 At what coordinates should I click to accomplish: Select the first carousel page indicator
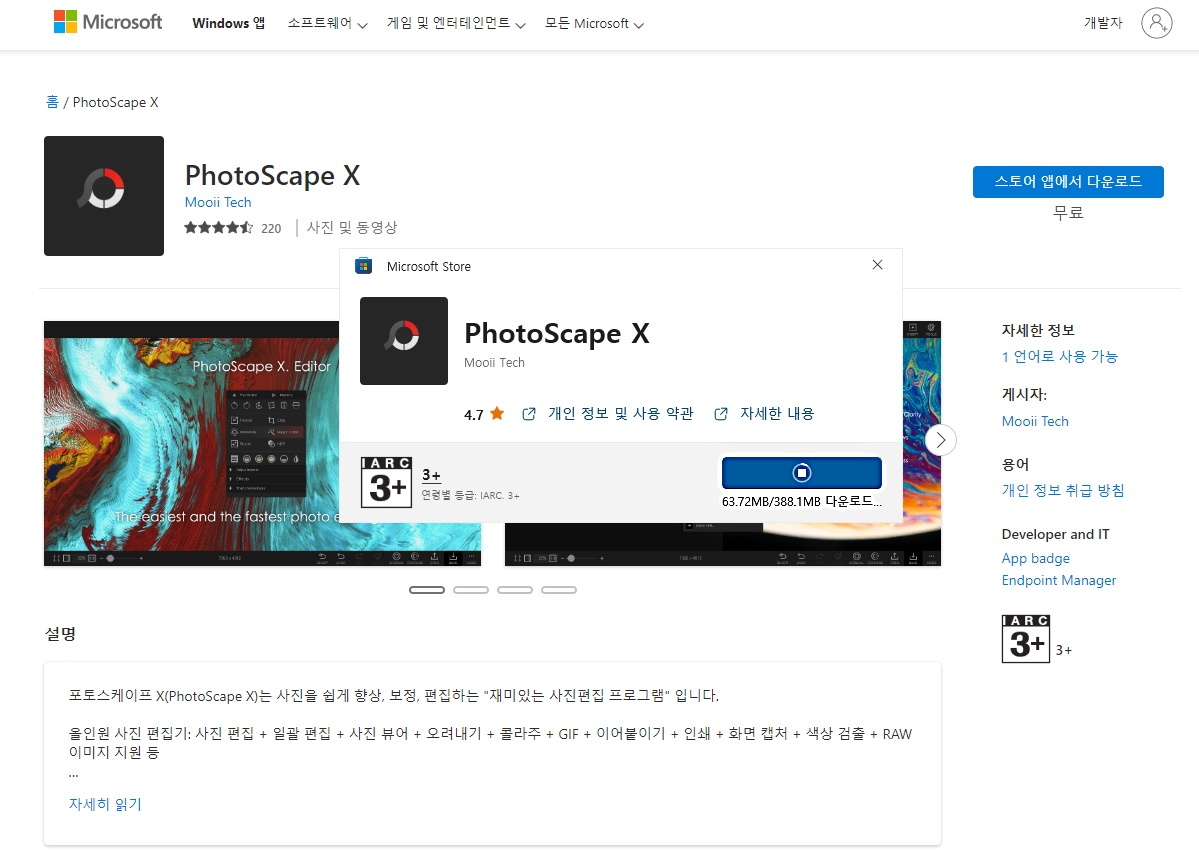point(427,590)
